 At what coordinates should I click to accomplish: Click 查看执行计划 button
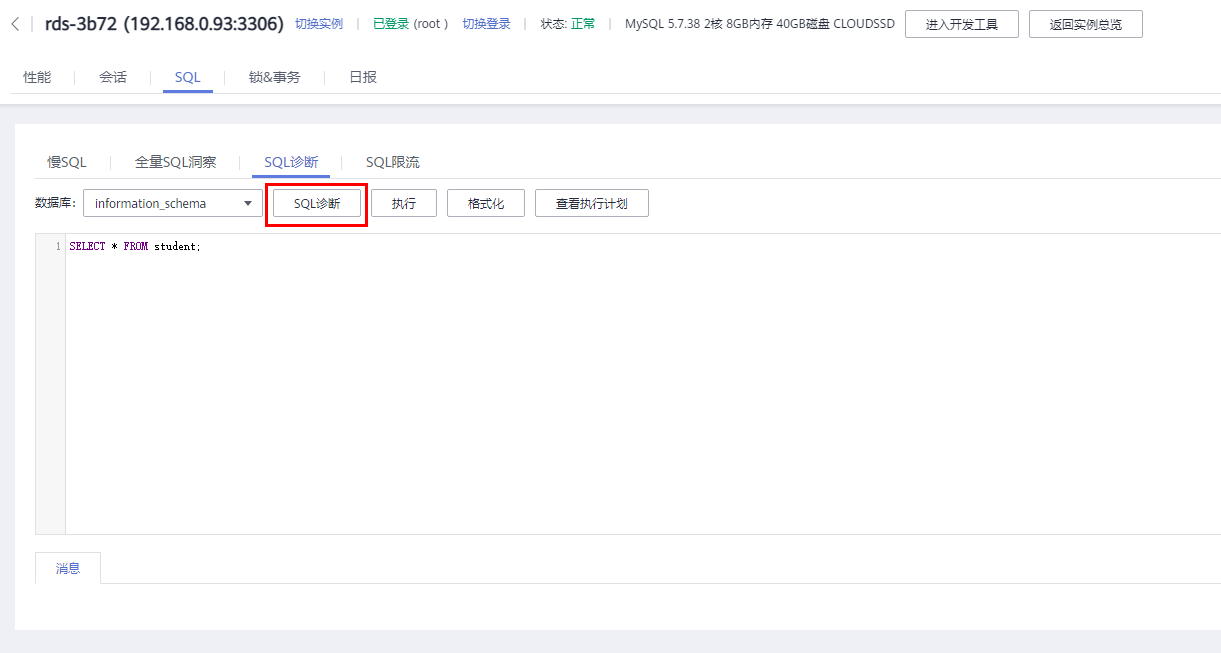point(591,203)
